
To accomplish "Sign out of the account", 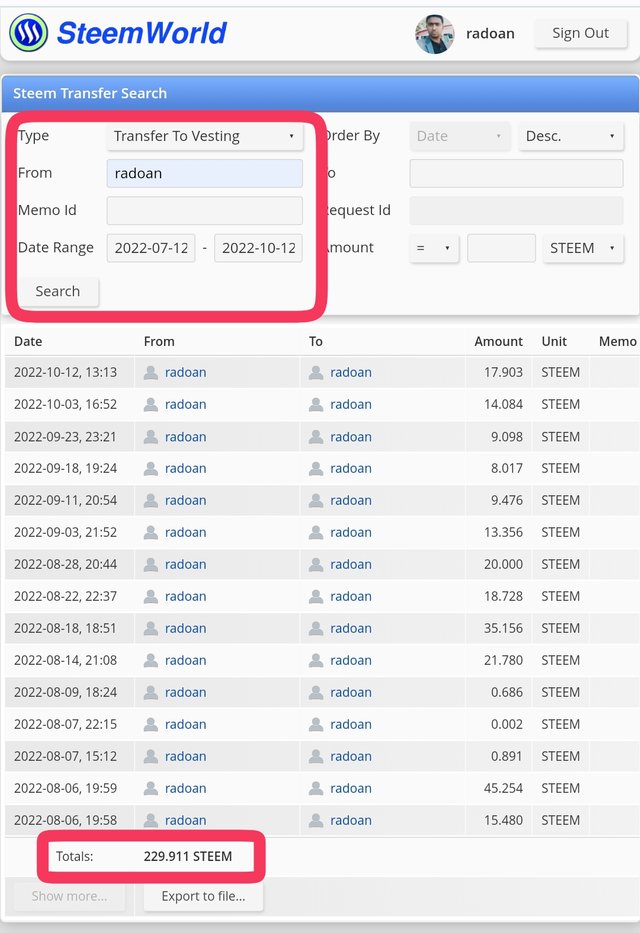I will [581, 33].
